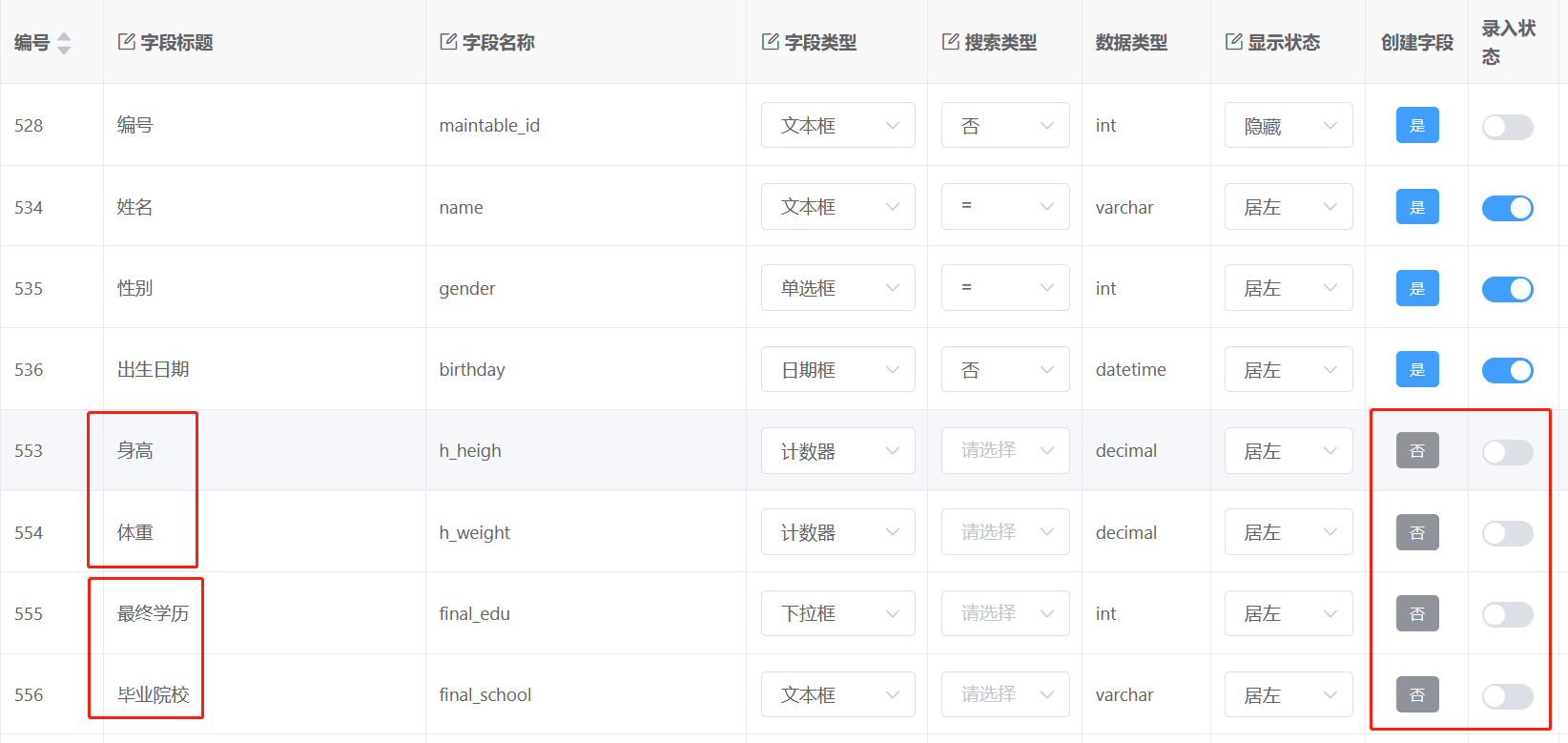Disable 录入状态 switch for birthday row
Image resolution: width=1568 pixels, height=743 pixels.
click(1507, 370)
